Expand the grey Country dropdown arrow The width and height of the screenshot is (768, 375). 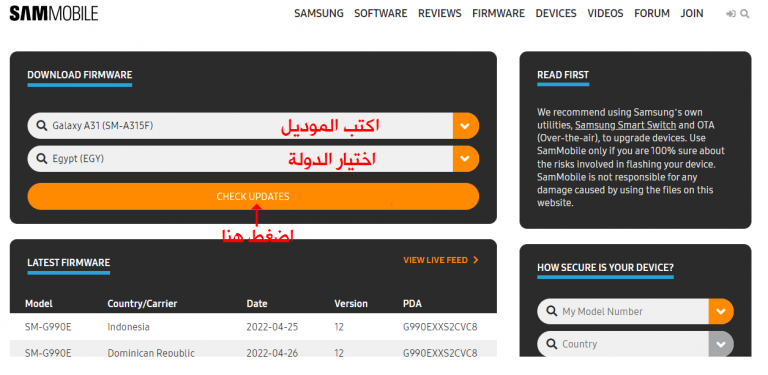(721, 344)
